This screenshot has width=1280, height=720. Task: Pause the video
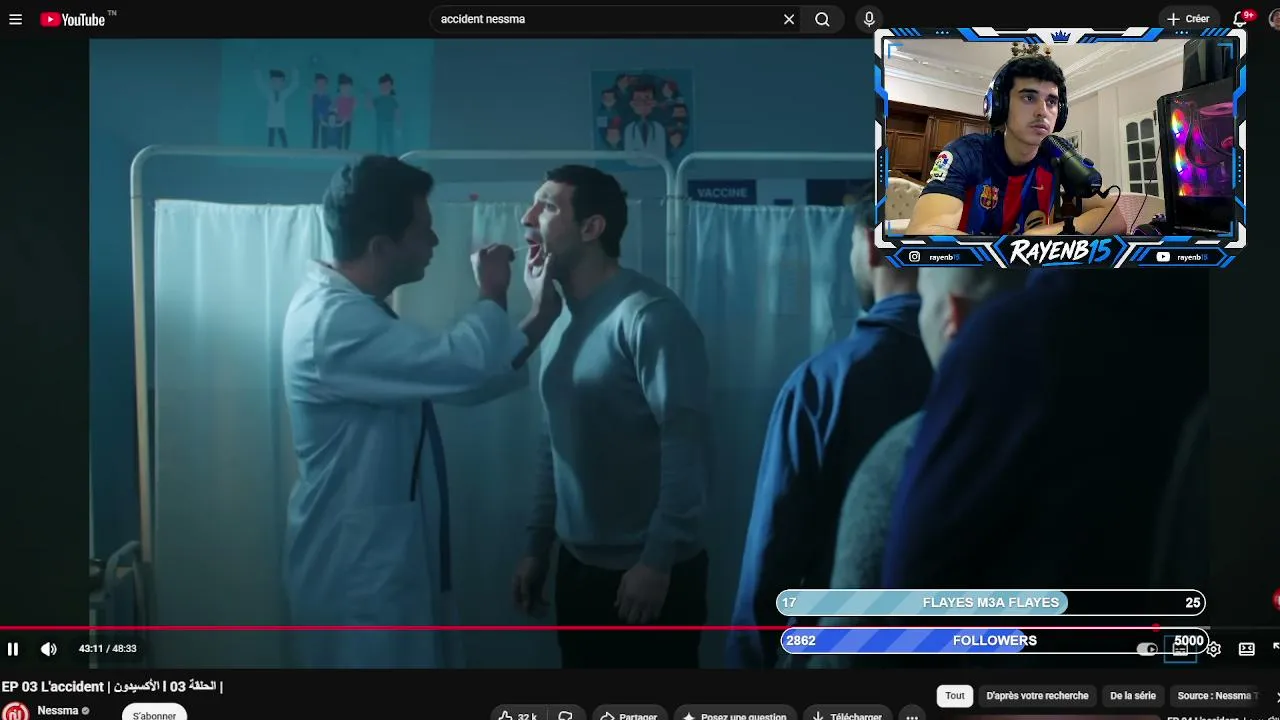13,649
